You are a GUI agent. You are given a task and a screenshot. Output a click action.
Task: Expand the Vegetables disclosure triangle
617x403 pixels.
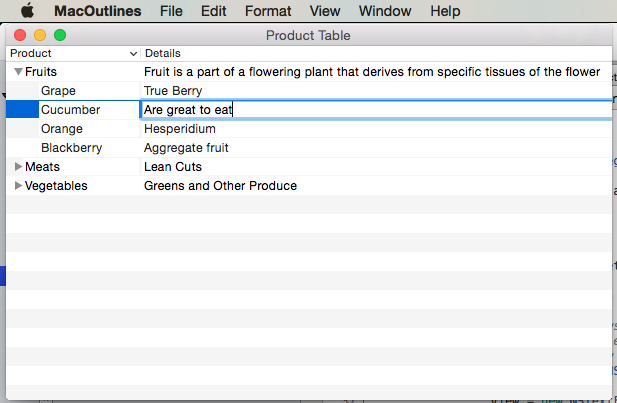(18, 186)
